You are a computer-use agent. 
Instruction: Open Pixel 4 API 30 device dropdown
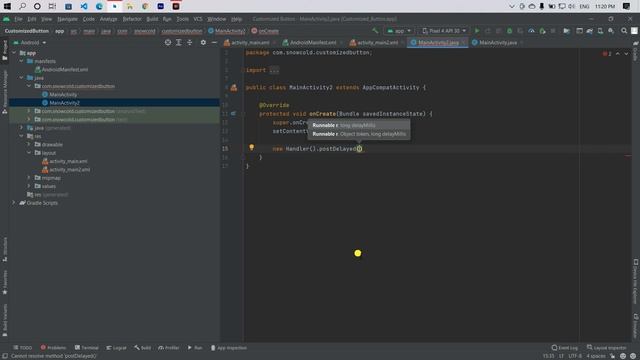pos(444,31)
